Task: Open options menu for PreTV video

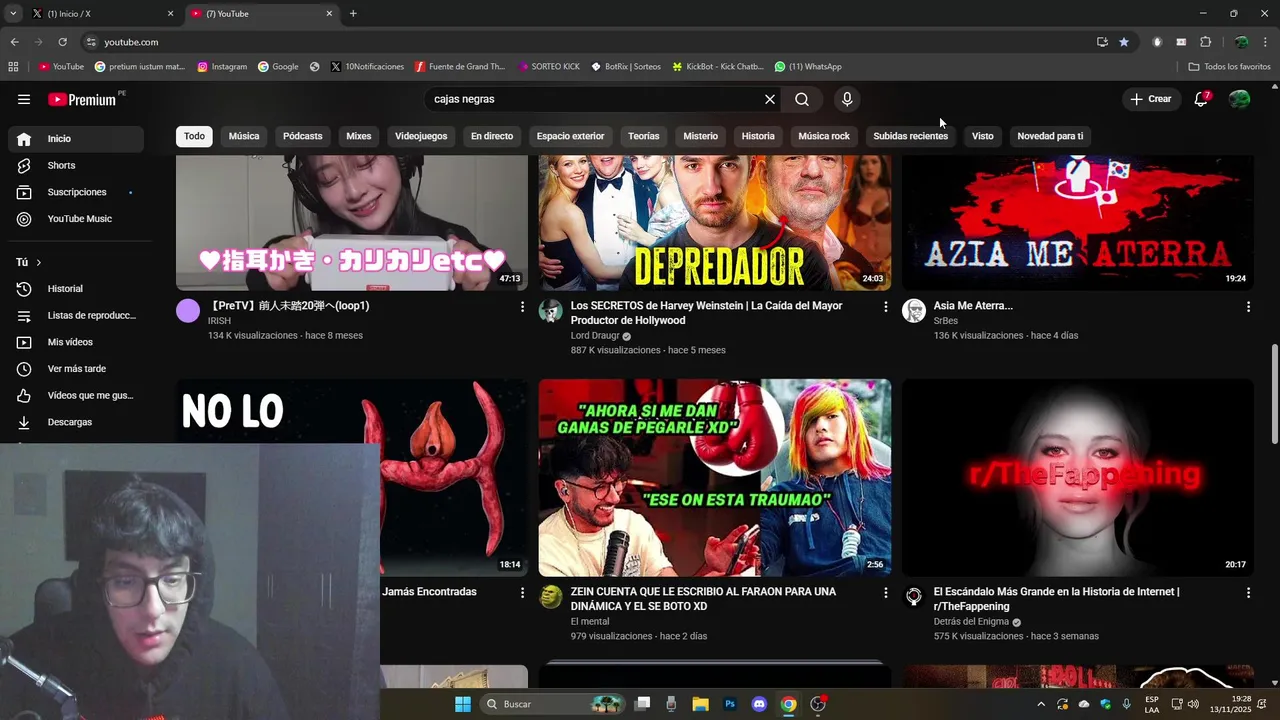Action: click(522, 307)
